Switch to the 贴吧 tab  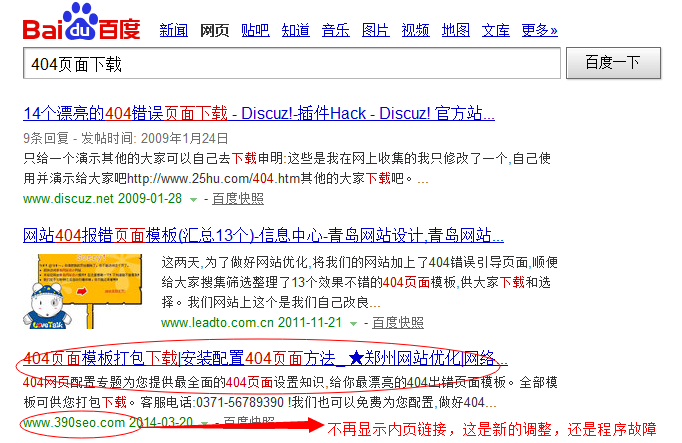pyautogui.click(x=255, y=30)
